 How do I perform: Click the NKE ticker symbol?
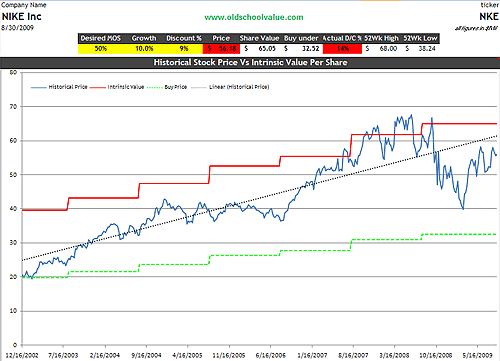click(489, 16)
